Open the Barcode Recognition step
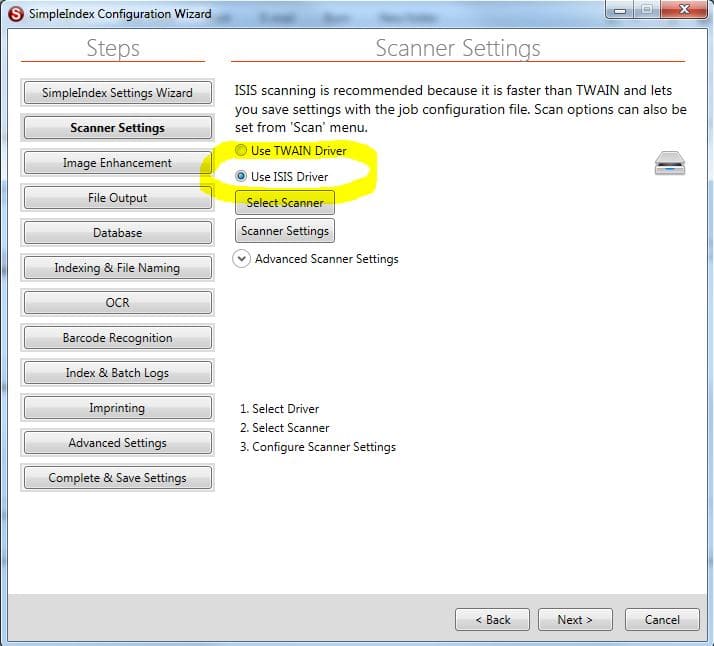This screenshot has height=646, width=714. tap(117, 338)
